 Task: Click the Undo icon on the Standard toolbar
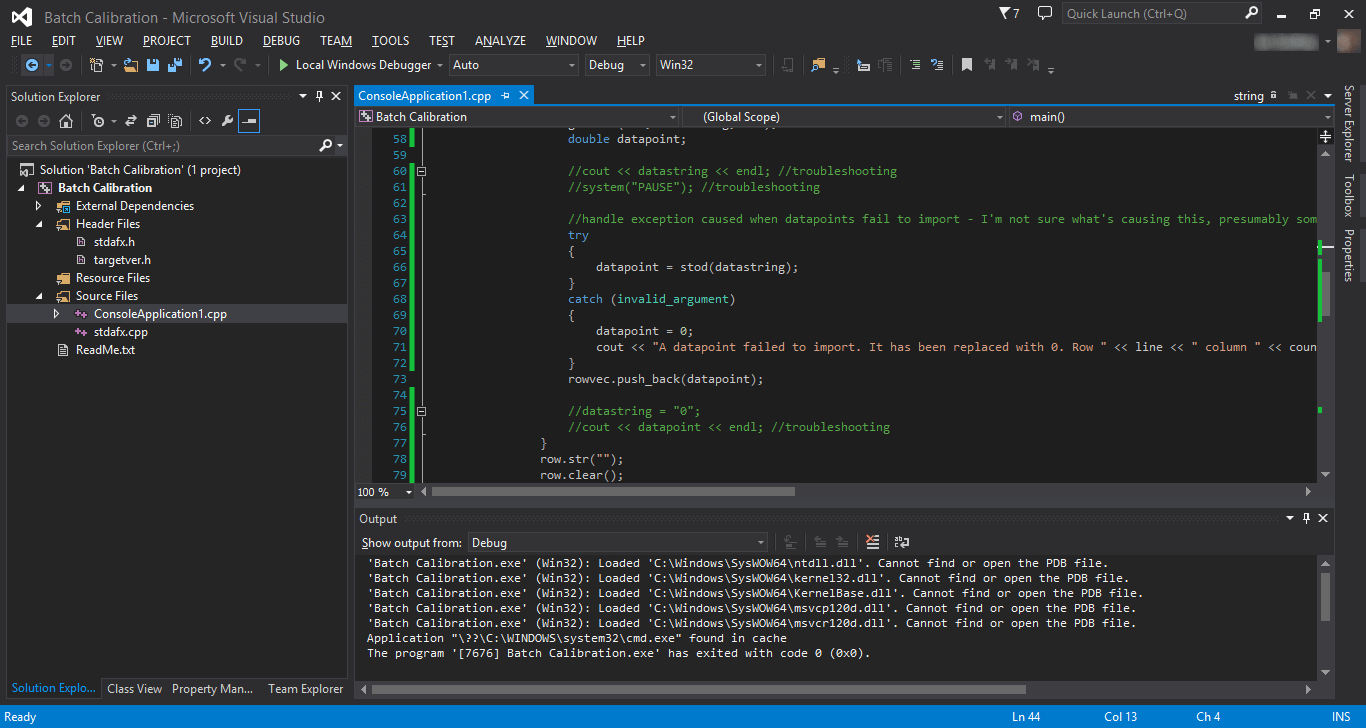[205, 64]
